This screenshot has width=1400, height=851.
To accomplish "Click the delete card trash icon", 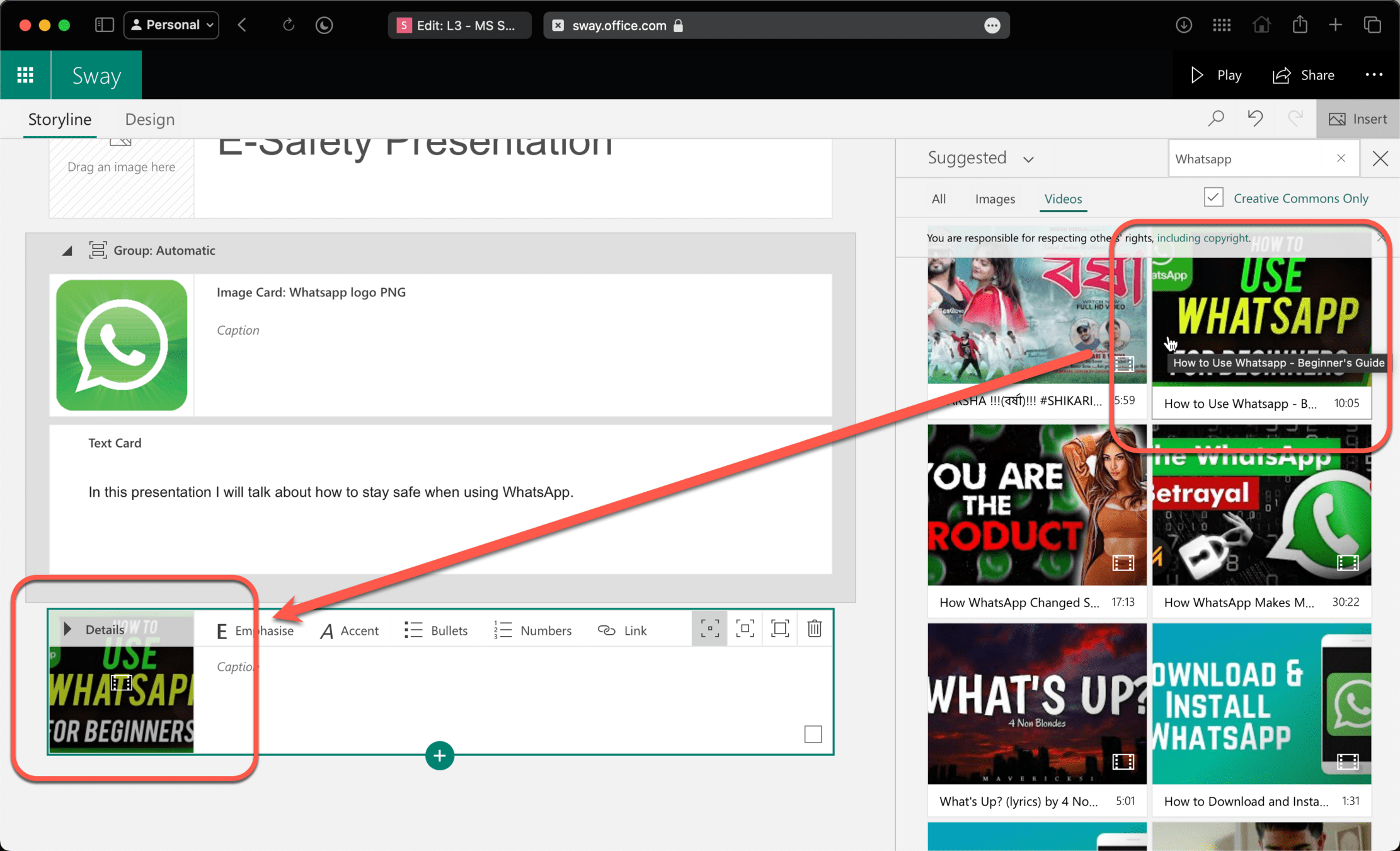I will point(814,628).
